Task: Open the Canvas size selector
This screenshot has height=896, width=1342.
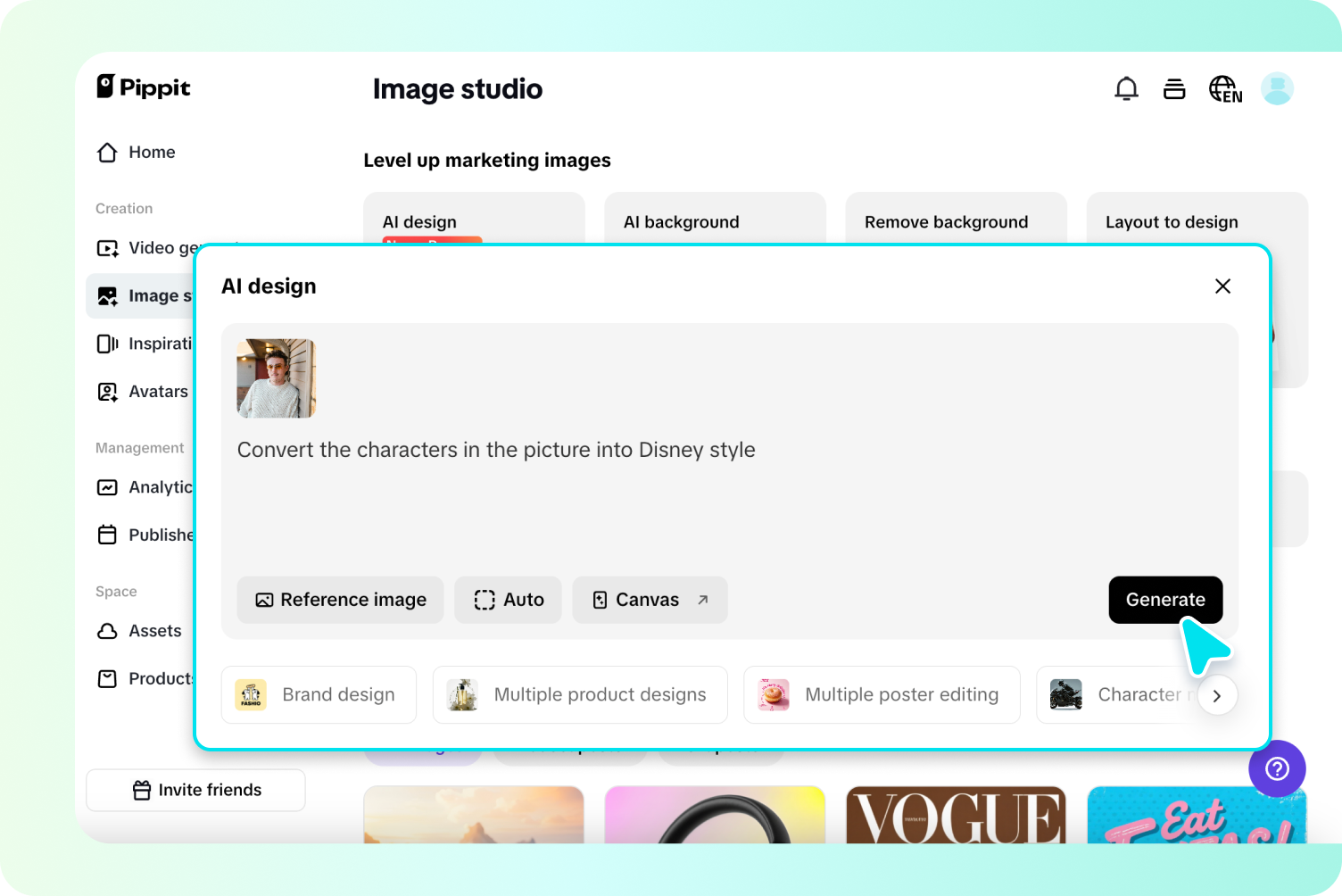Action: click(x=649, y=600)
